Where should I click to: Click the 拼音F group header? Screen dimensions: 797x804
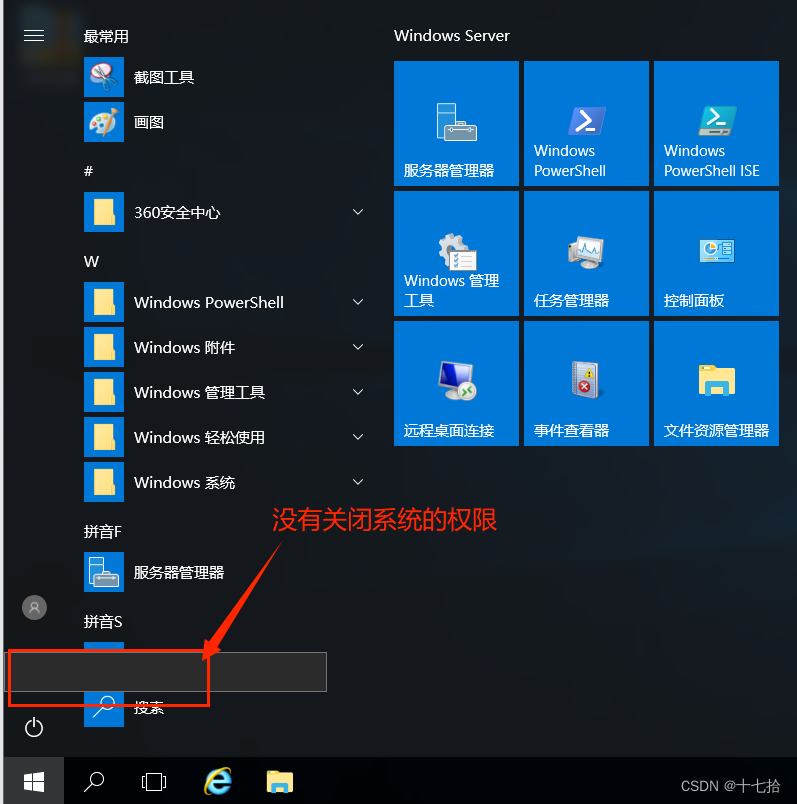point(103,532)
